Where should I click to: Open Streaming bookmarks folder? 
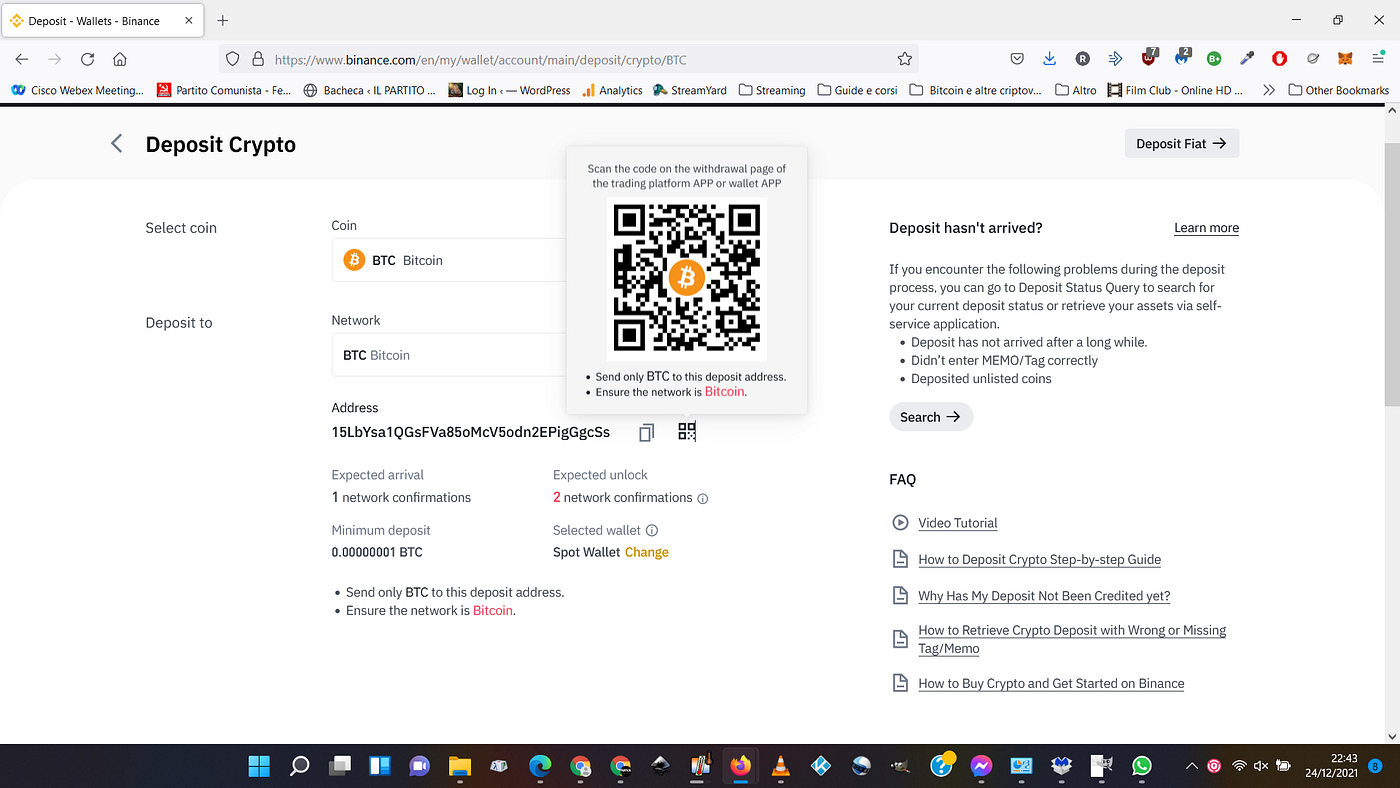tap(772, 90)
